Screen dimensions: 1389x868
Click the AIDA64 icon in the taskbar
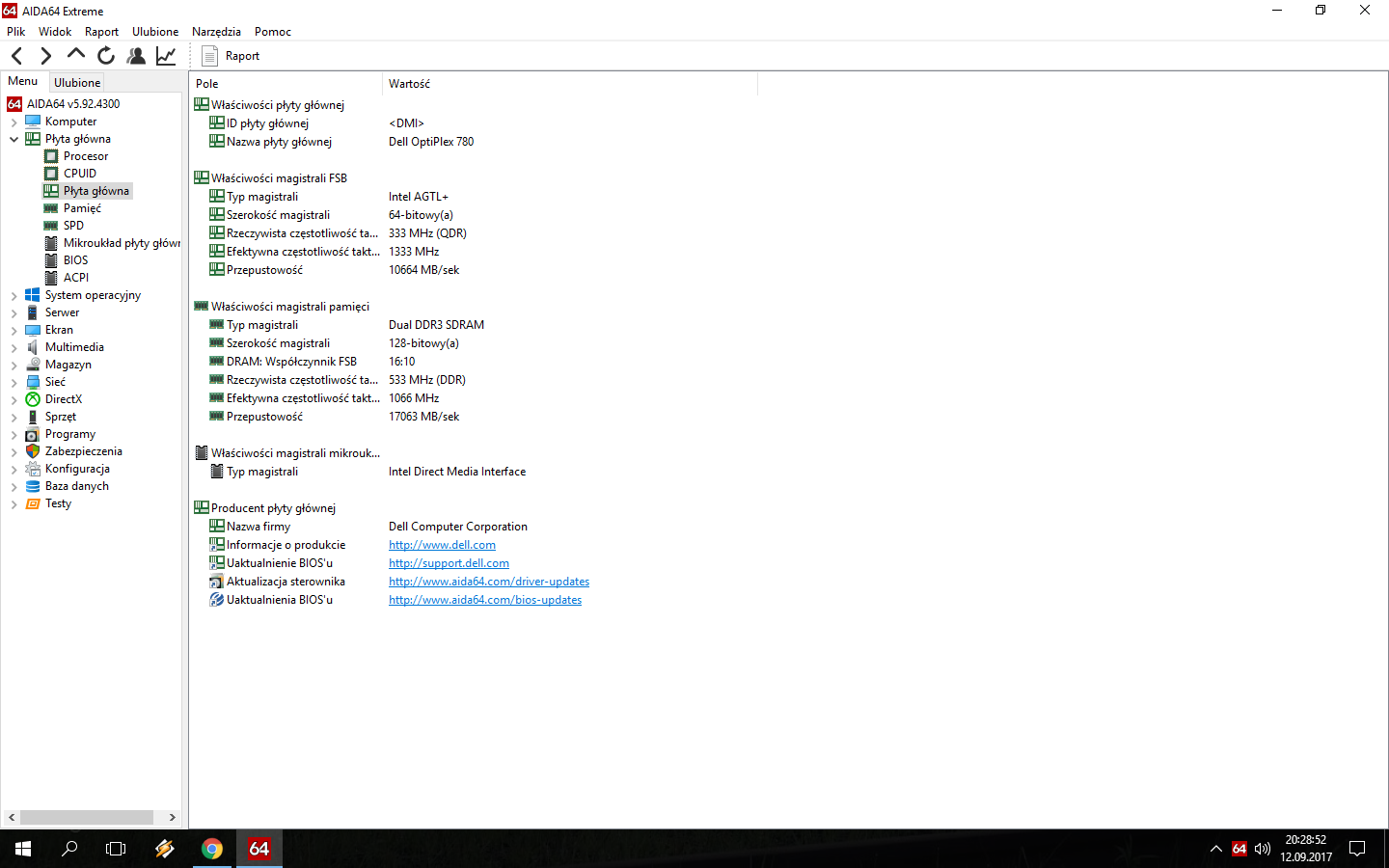(x=259, y=849)
